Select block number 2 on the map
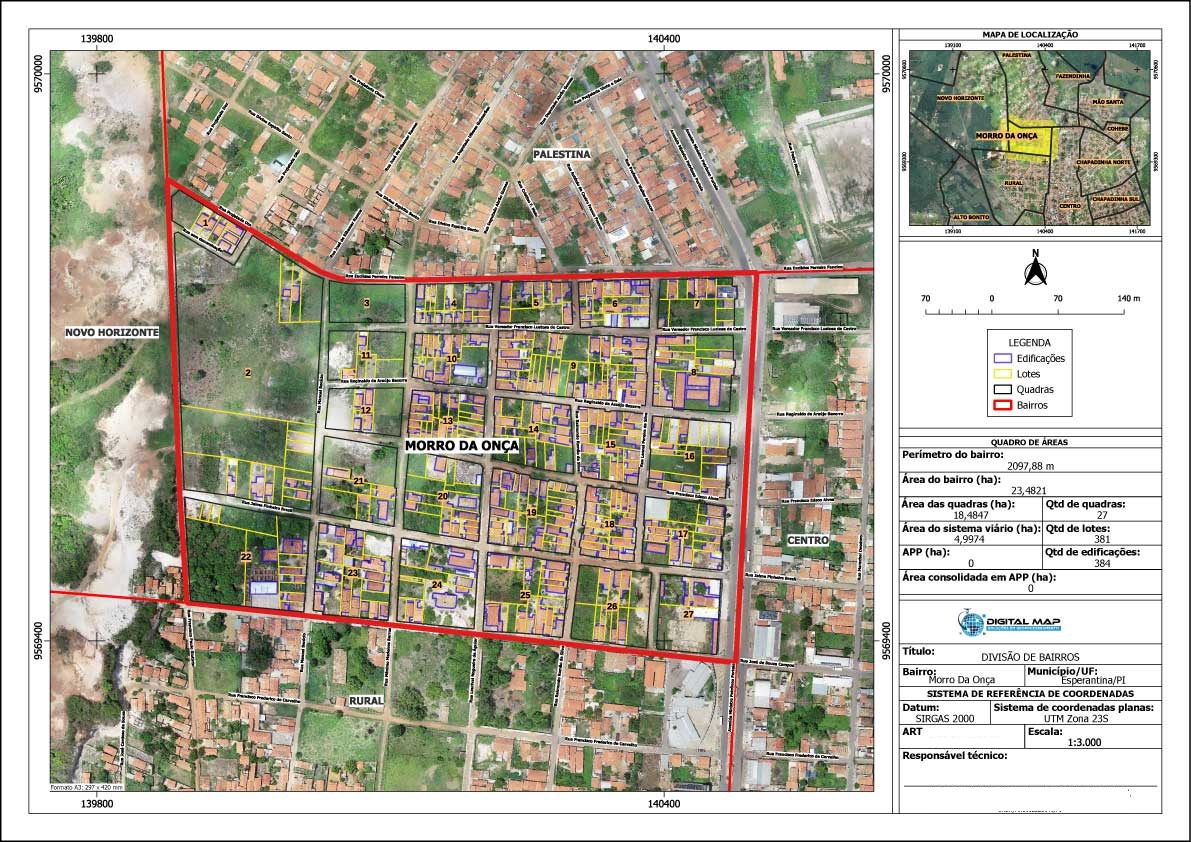 [x=248, y=372]
